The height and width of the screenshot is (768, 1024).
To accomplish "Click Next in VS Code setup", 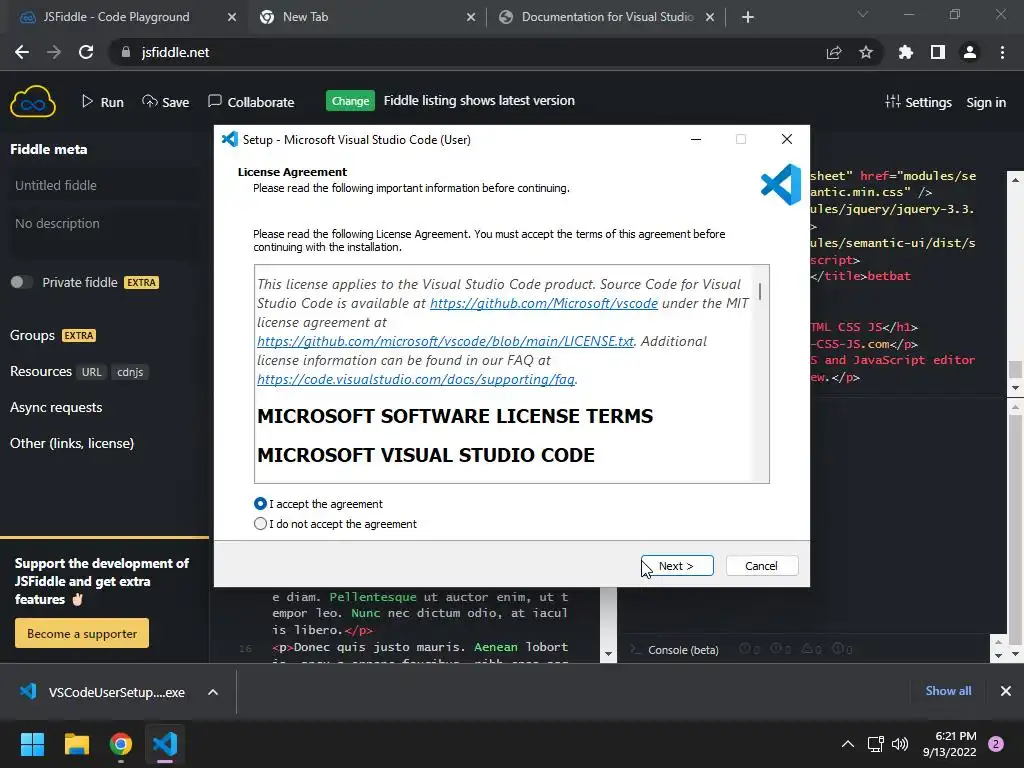I will pyautogui.click(x=677, y=566).
